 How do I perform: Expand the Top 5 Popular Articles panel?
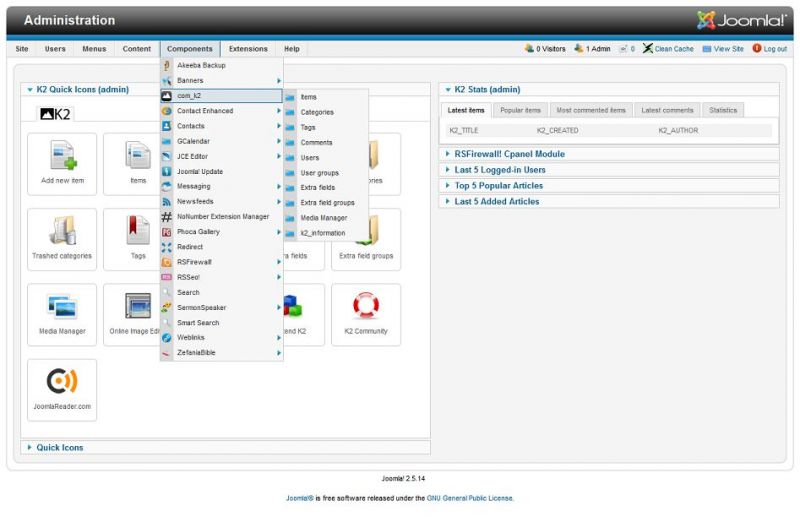[447, 185]
